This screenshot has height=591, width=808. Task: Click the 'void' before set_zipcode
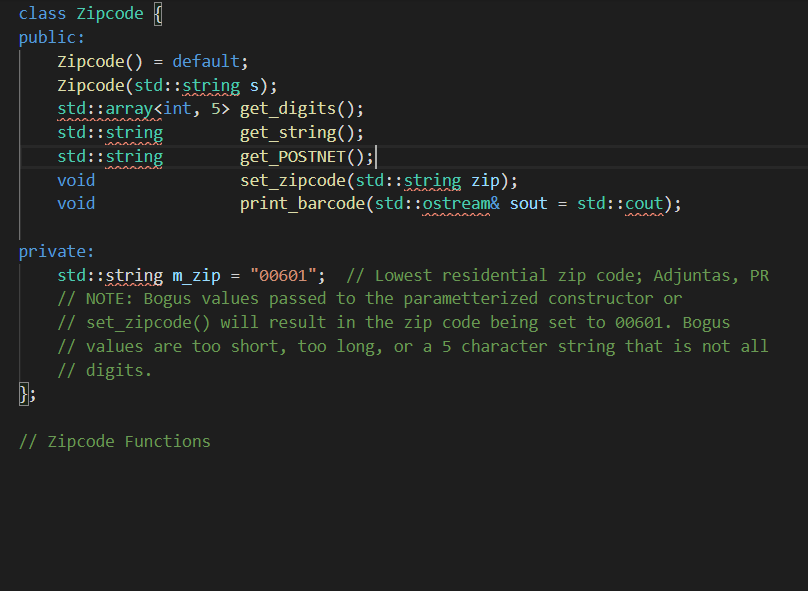tap(76, 181)
